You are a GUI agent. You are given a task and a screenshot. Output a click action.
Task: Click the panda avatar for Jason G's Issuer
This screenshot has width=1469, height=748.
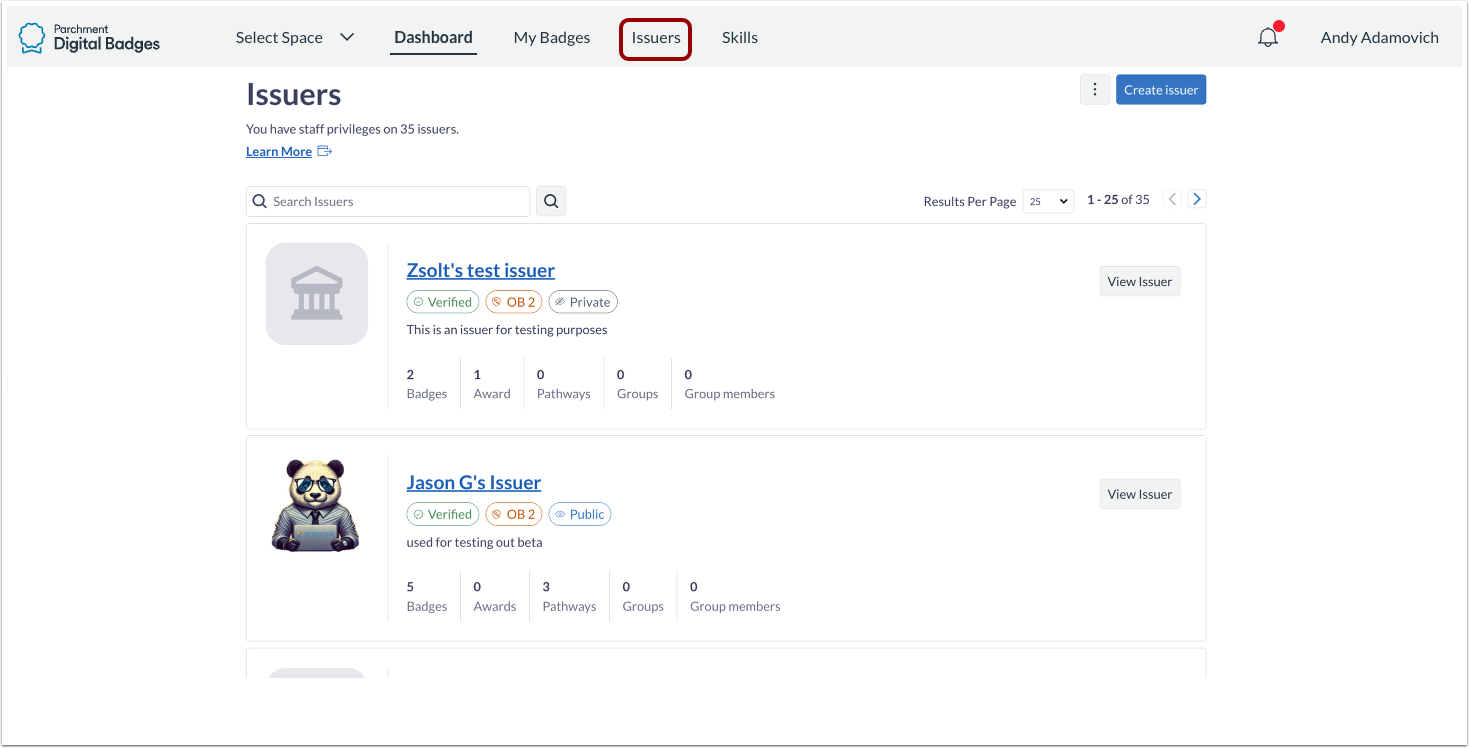pyautogui.click(x=316, y=505)
